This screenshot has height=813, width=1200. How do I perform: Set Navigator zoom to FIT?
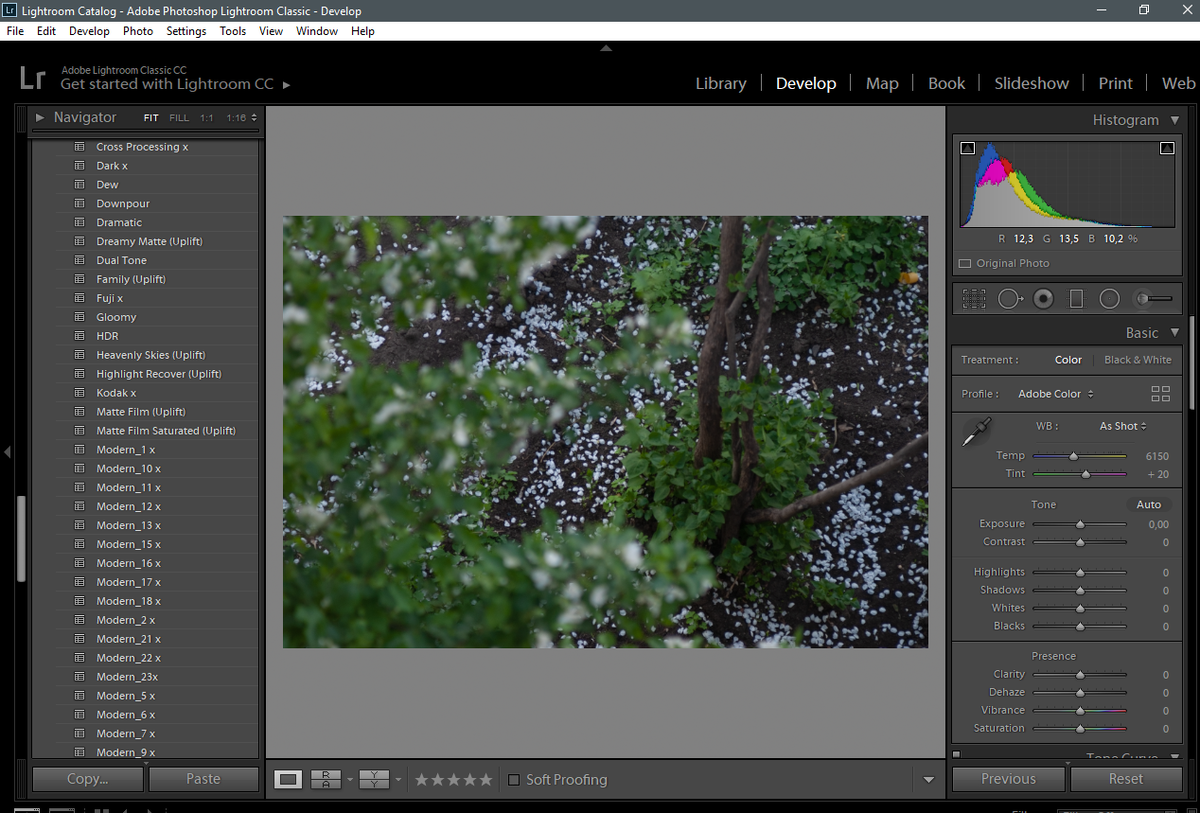coord(151,118)
